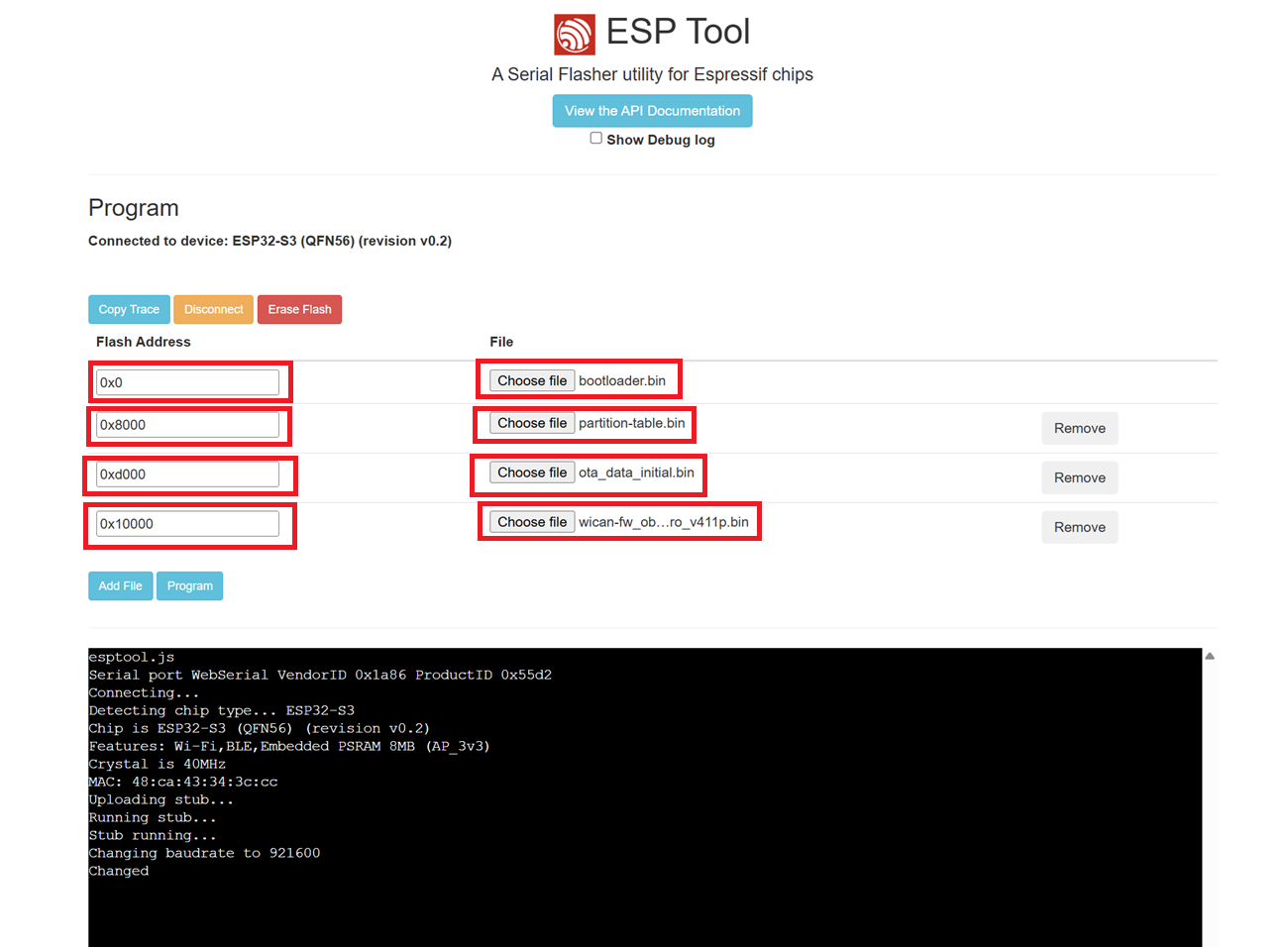Click the 'Program' section heading
The image size is (1288, 947).
(x=134, y=208)
